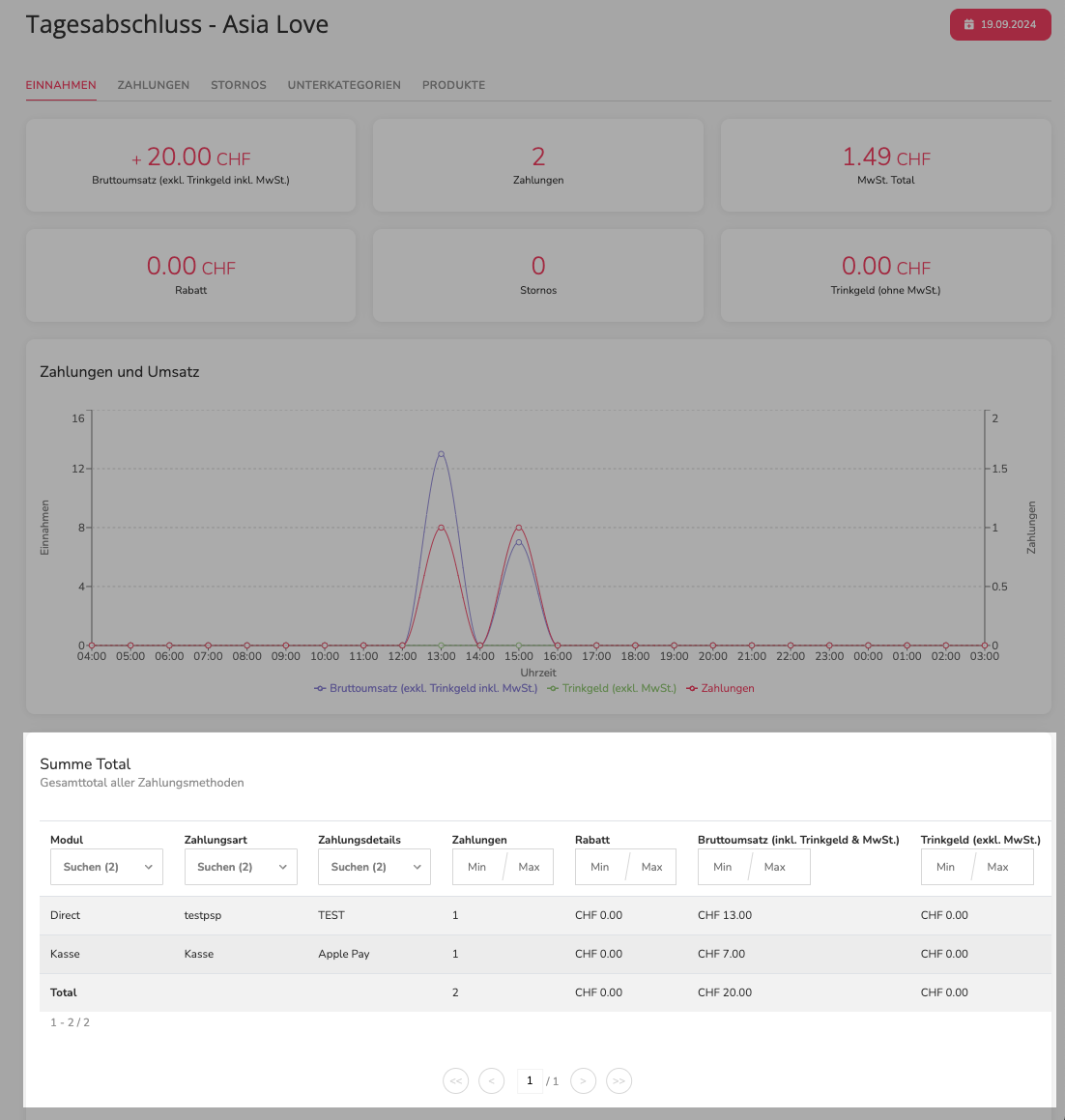1065x1120 pixels.
Task: Switch to the Einnahmen tab
Action: 61,85
